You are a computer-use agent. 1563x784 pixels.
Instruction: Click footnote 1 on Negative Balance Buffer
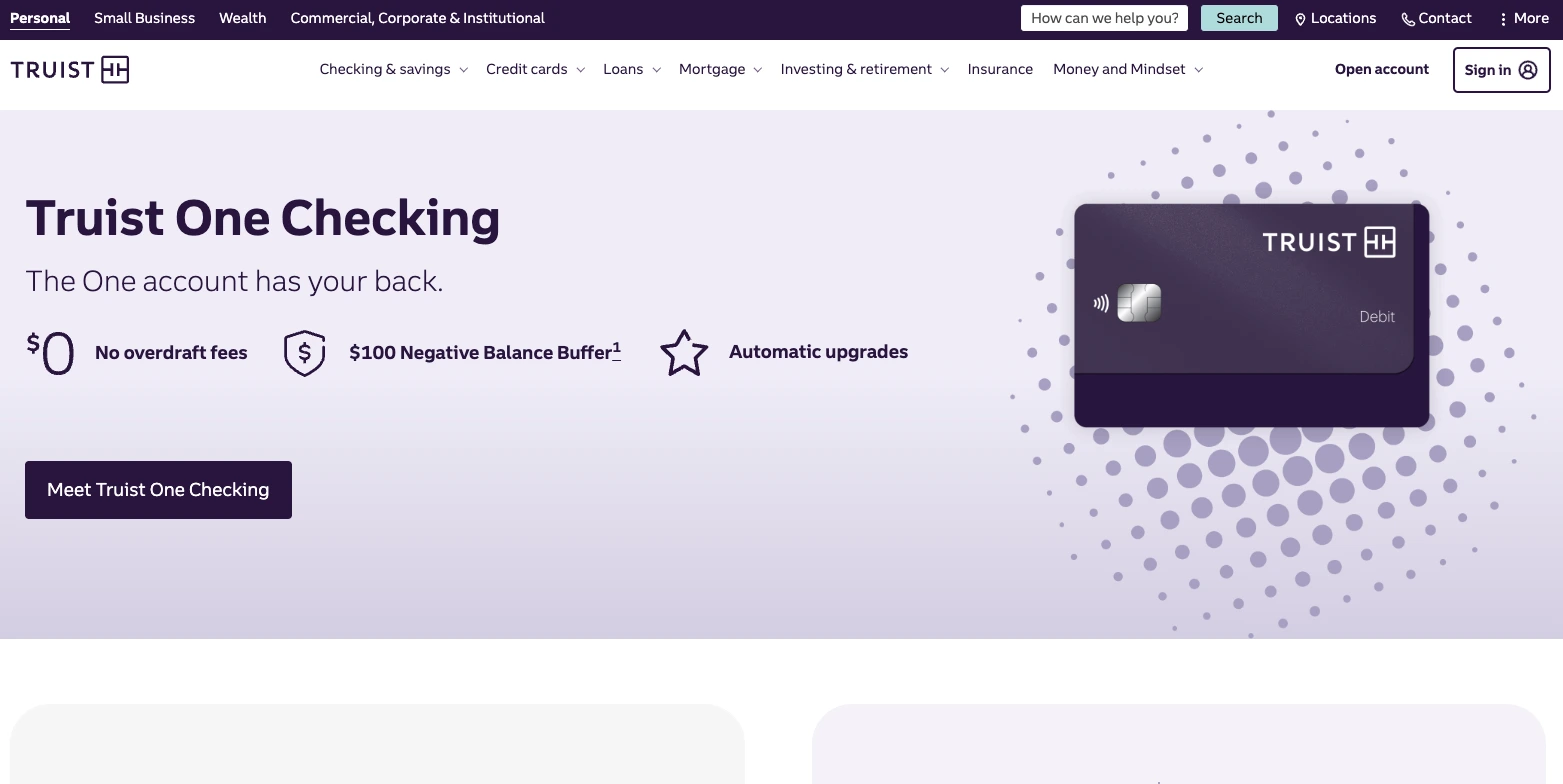(x=616, y=350)
